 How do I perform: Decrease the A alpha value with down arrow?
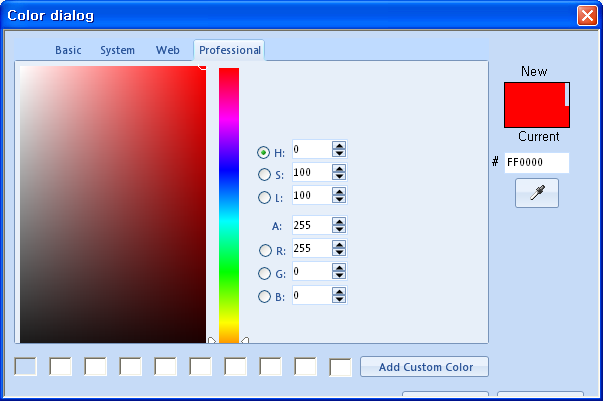click(339, 229)
